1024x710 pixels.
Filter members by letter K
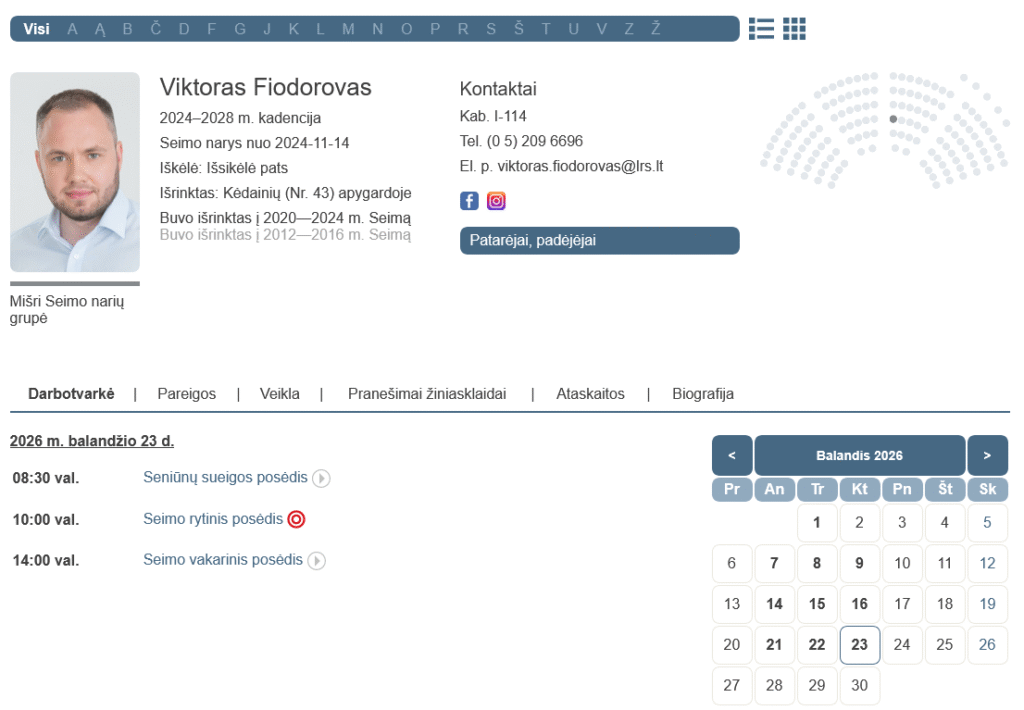[x=294, y=29]
